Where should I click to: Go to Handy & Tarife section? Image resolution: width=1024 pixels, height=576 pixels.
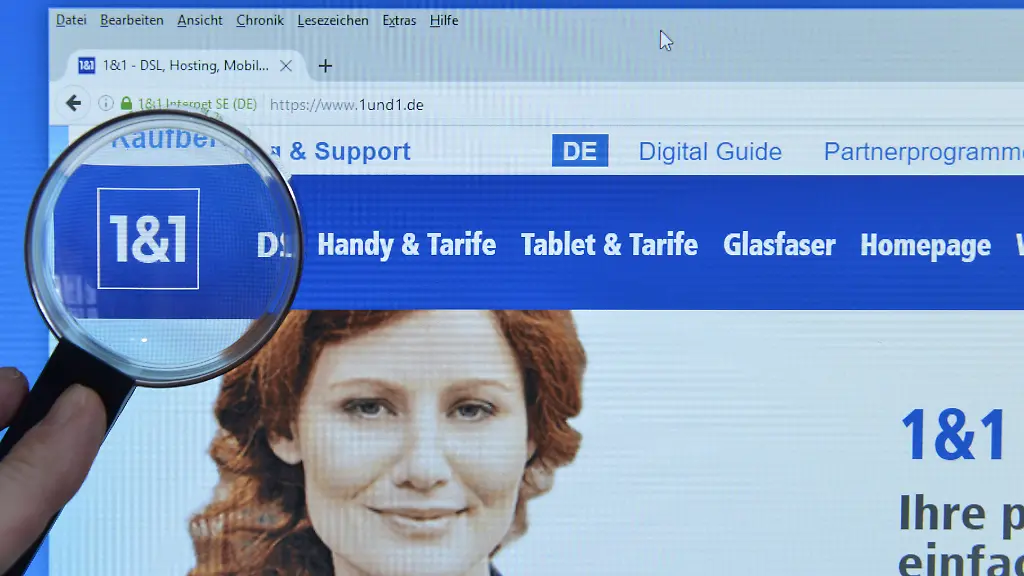406,245
